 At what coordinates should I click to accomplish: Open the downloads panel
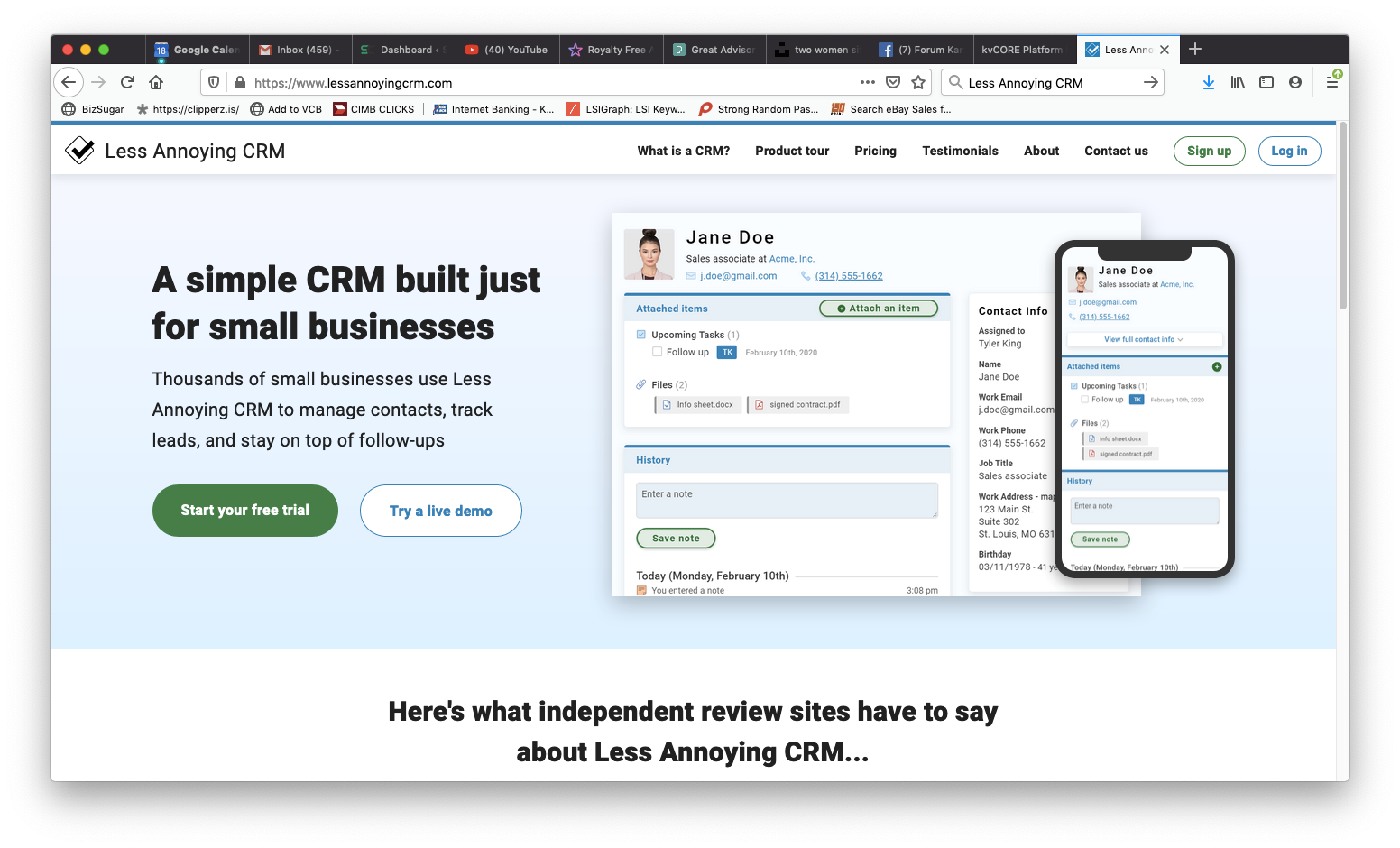click(1209, 82)
